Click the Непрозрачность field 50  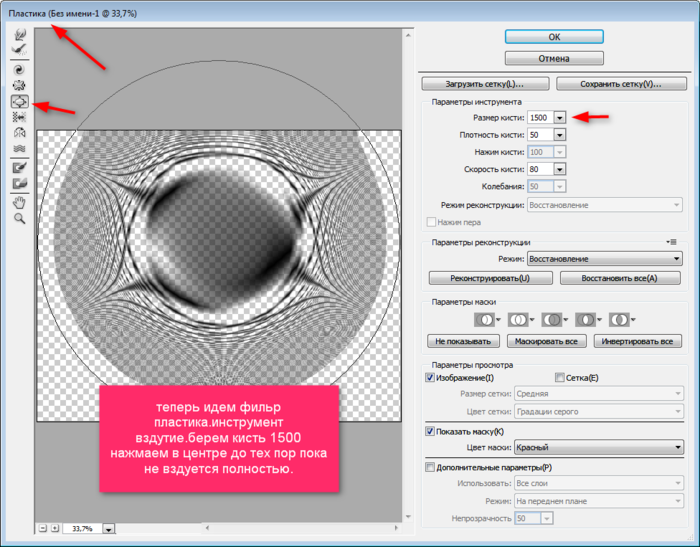pos(528,518)
